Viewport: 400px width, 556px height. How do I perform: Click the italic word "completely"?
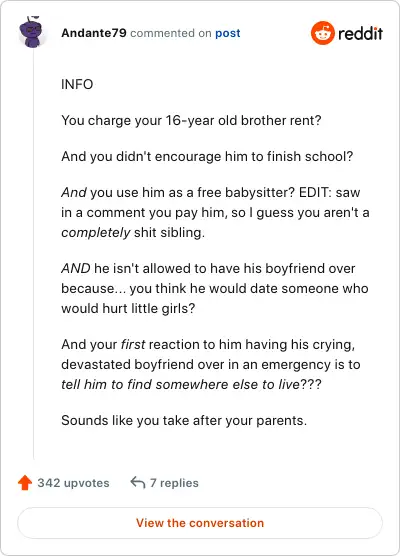(x=96, y=233)
